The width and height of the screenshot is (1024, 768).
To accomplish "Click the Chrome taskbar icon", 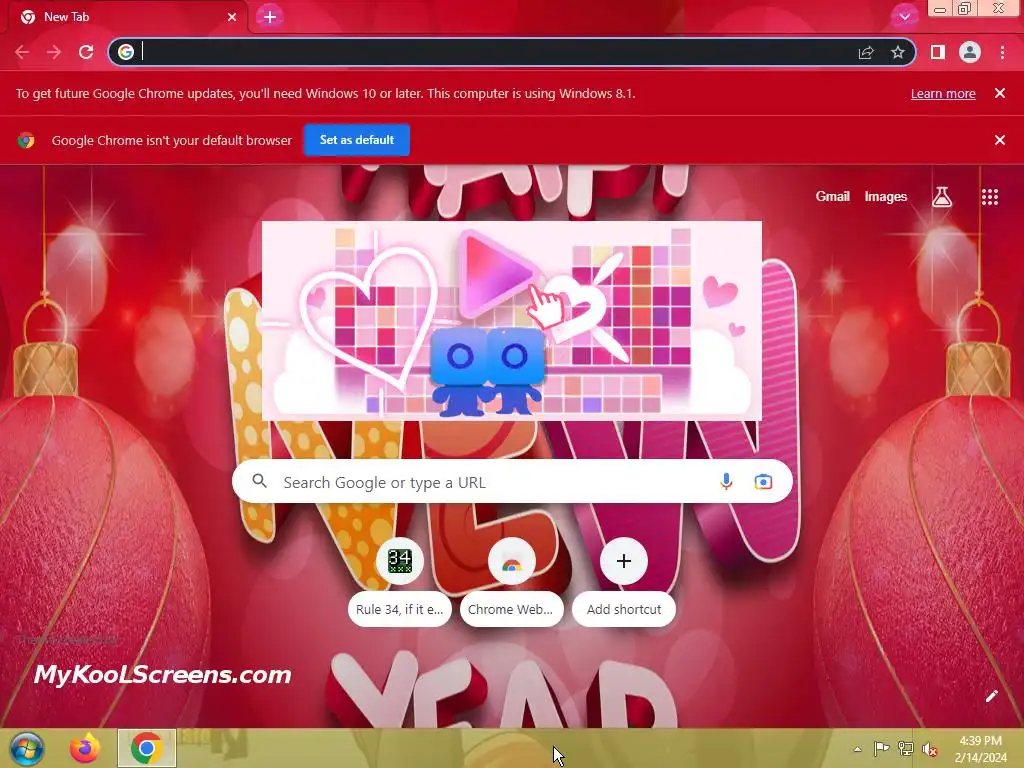I will pyautogui.click(x=147, y=748).
